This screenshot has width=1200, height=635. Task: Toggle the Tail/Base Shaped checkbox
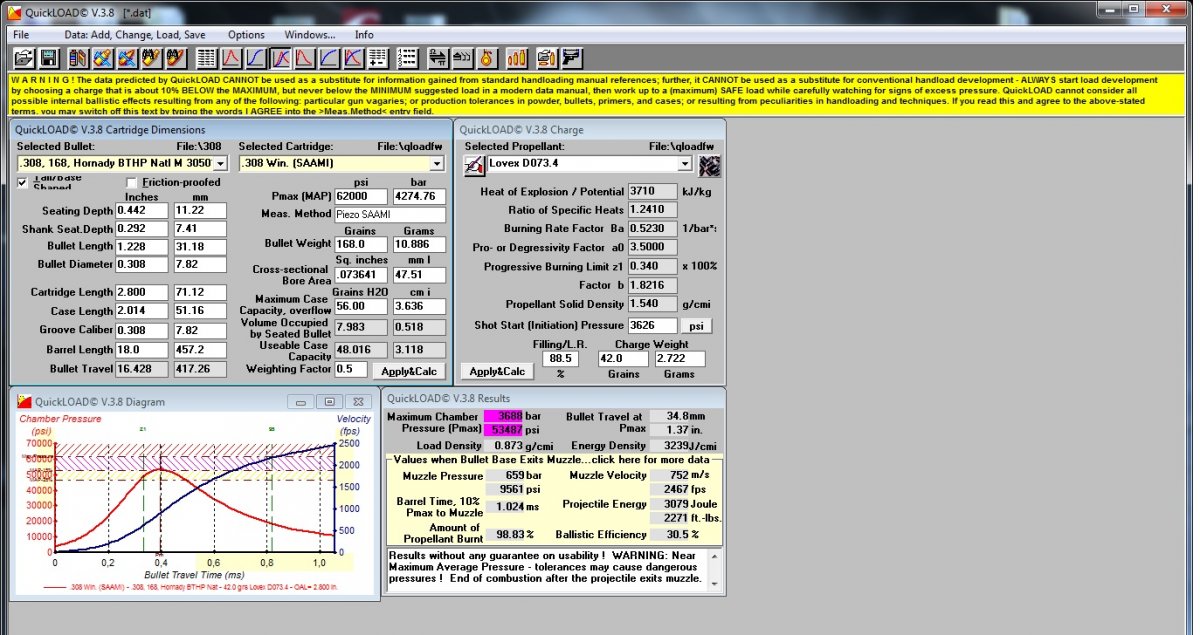(24, 182)
